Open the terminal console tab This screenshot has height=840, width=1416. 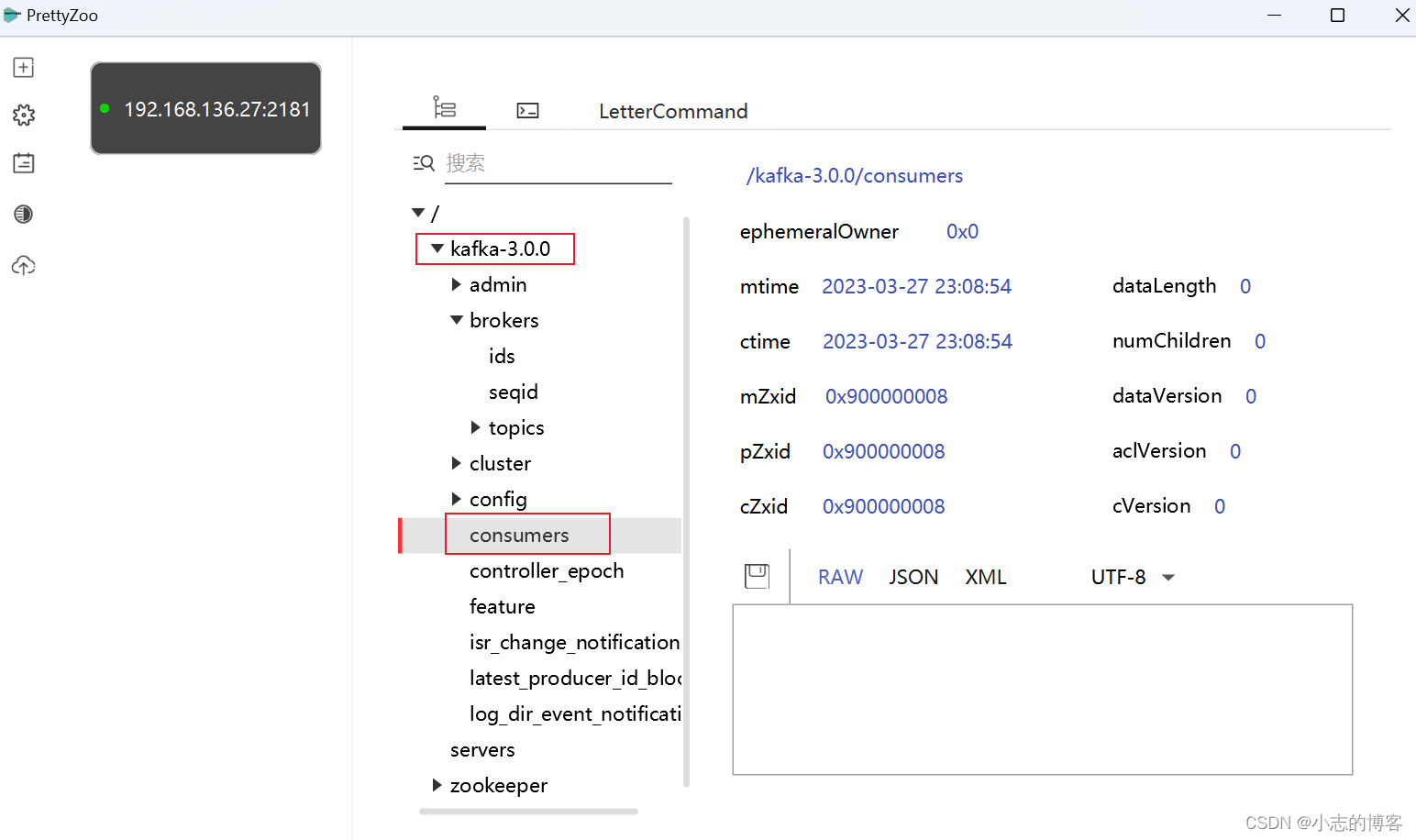pyautogui.click(x=528, y=111)
